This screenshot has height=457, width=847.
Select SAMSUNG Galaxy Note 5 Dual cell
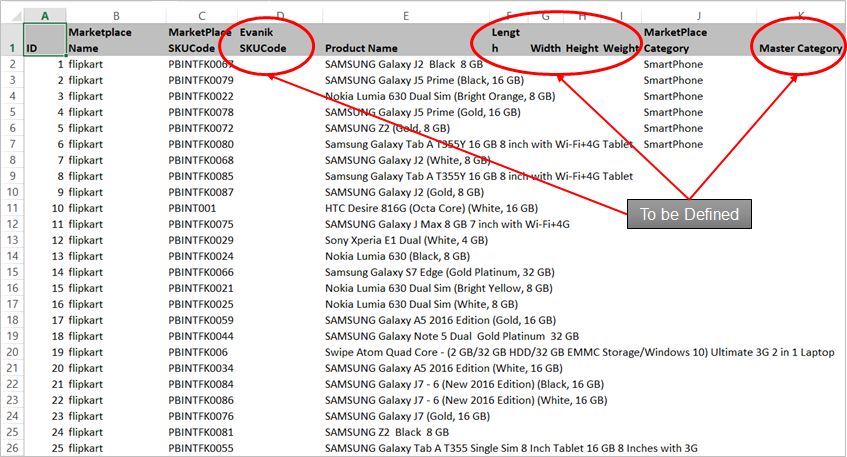[452, 336]
